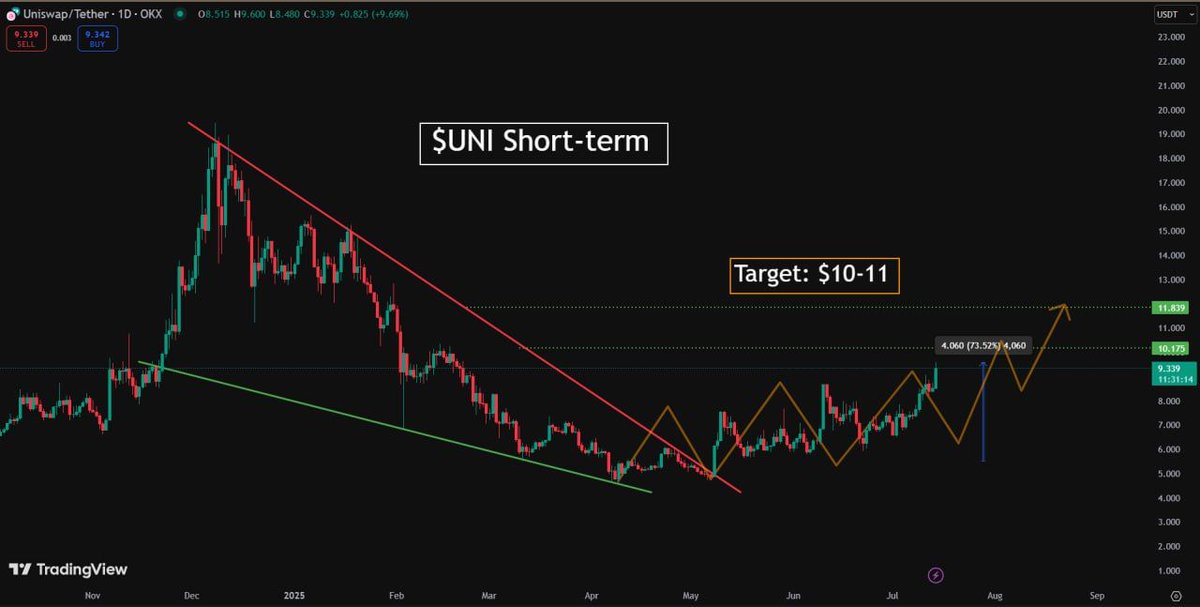1200x607 pixels.
Task: Click the open value O8.515
Action: point(214,14)
